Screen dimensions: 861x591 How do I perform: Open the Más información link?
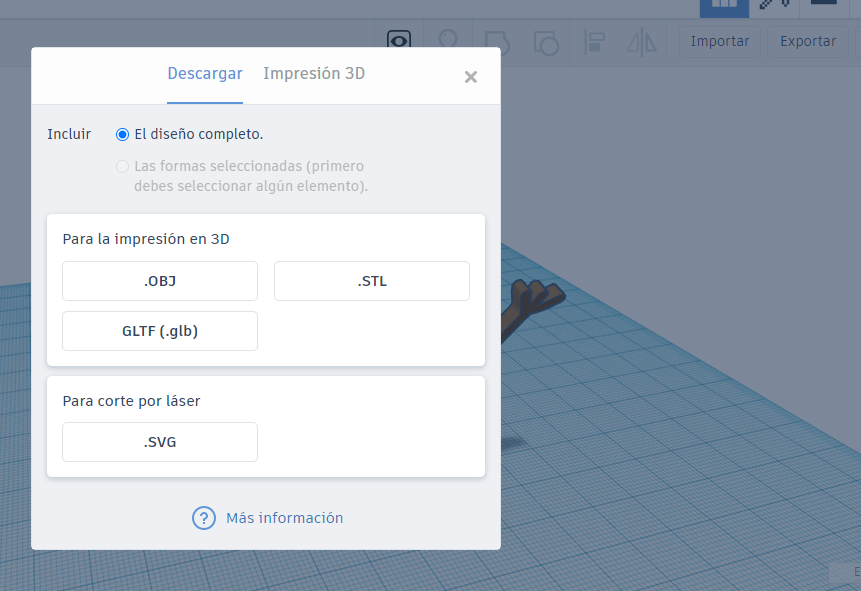click(x=284, y=518)
